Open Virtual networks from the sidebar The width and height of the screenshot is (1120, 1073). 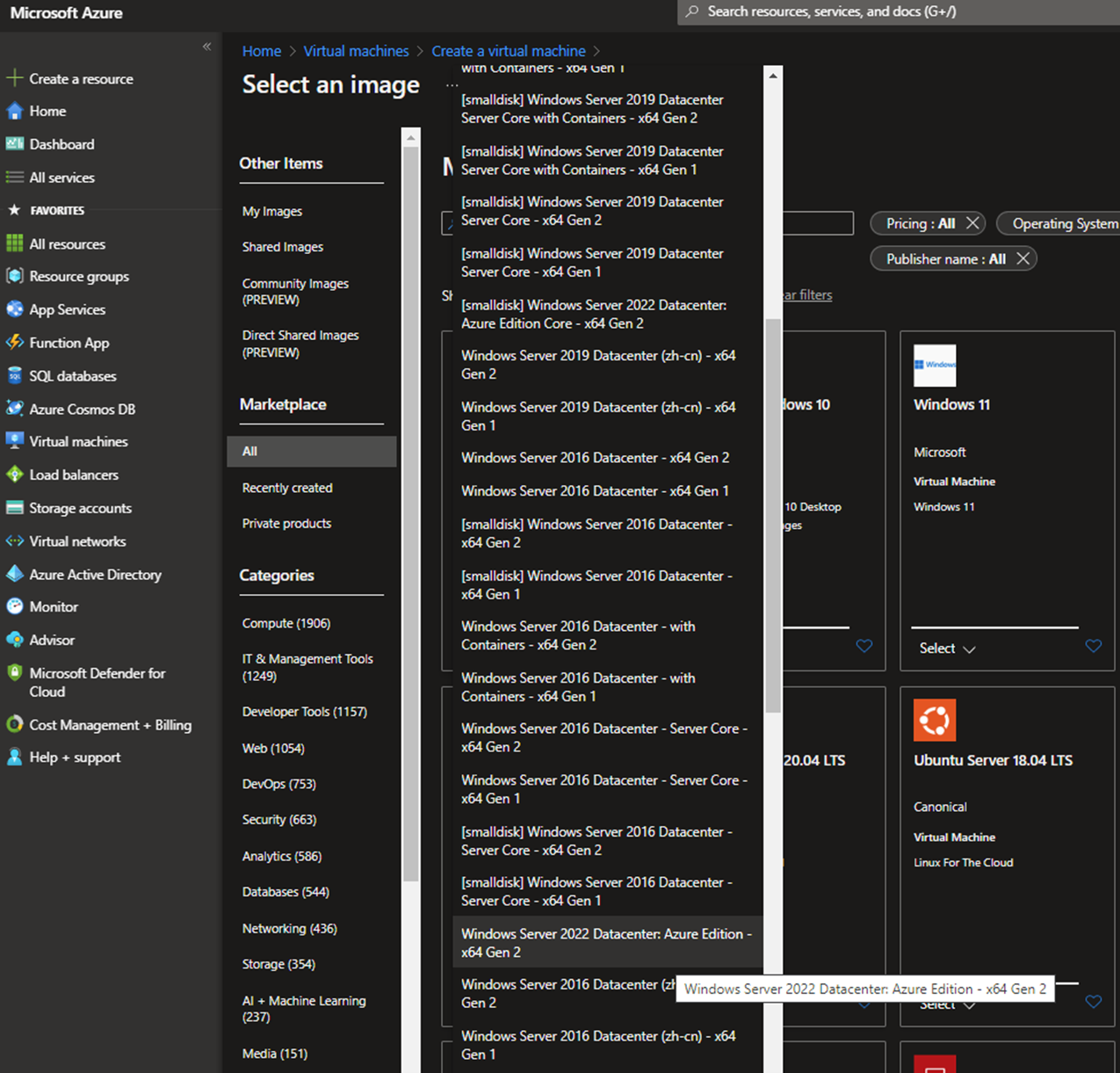[x=77, y=542]
